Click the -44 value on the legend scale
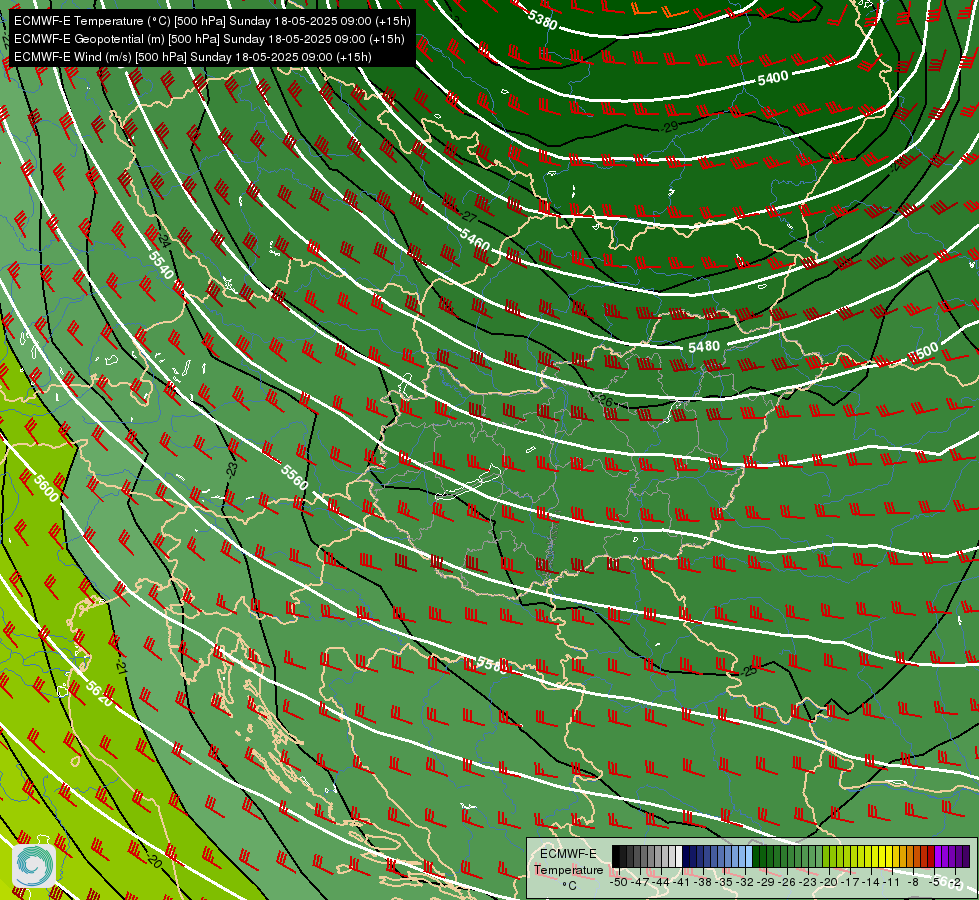The width and height of the screenshot is (979, 900). (661, 882)
